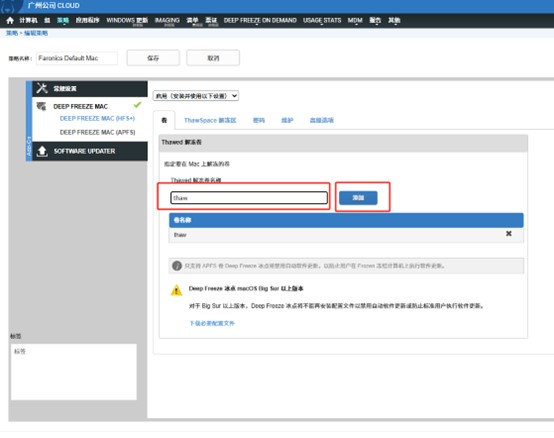The width and height of the screenshot is (554, 438).
Task: Click the Software Updater upload icon
Action: pos(42,151)
